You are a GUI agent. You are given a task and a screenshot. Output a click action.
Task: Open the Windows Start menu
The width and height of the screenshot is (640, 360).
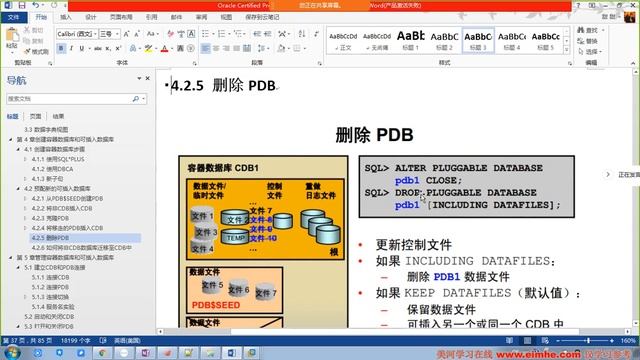(x=12, y=353)
